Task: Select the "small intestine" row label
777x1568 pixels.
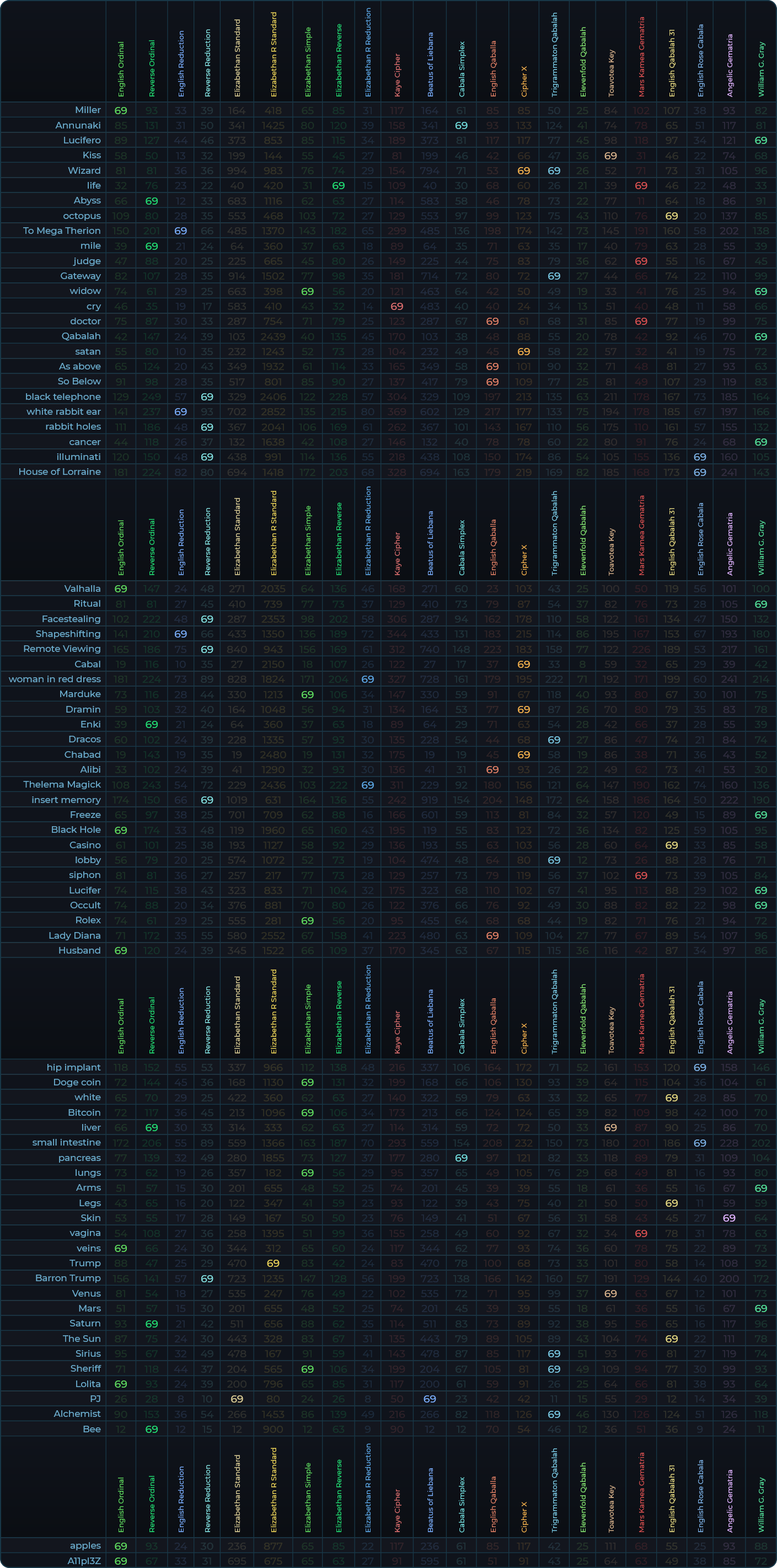Action: (x=66, y=1143)
